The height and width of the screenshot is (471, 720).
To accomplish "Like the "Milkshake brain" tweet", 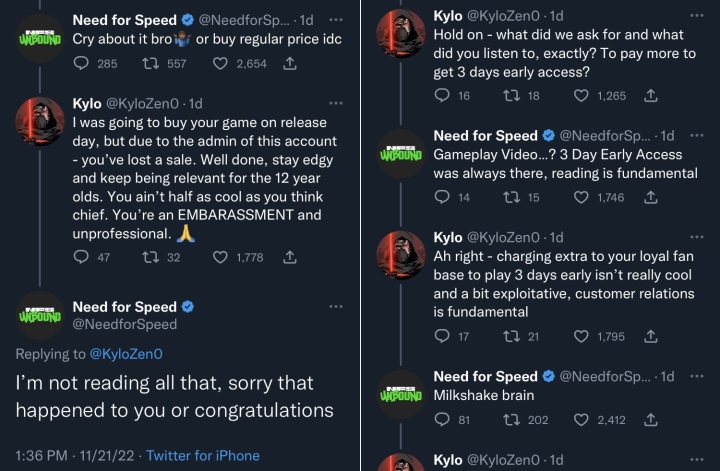I will (x=584, y=420).
